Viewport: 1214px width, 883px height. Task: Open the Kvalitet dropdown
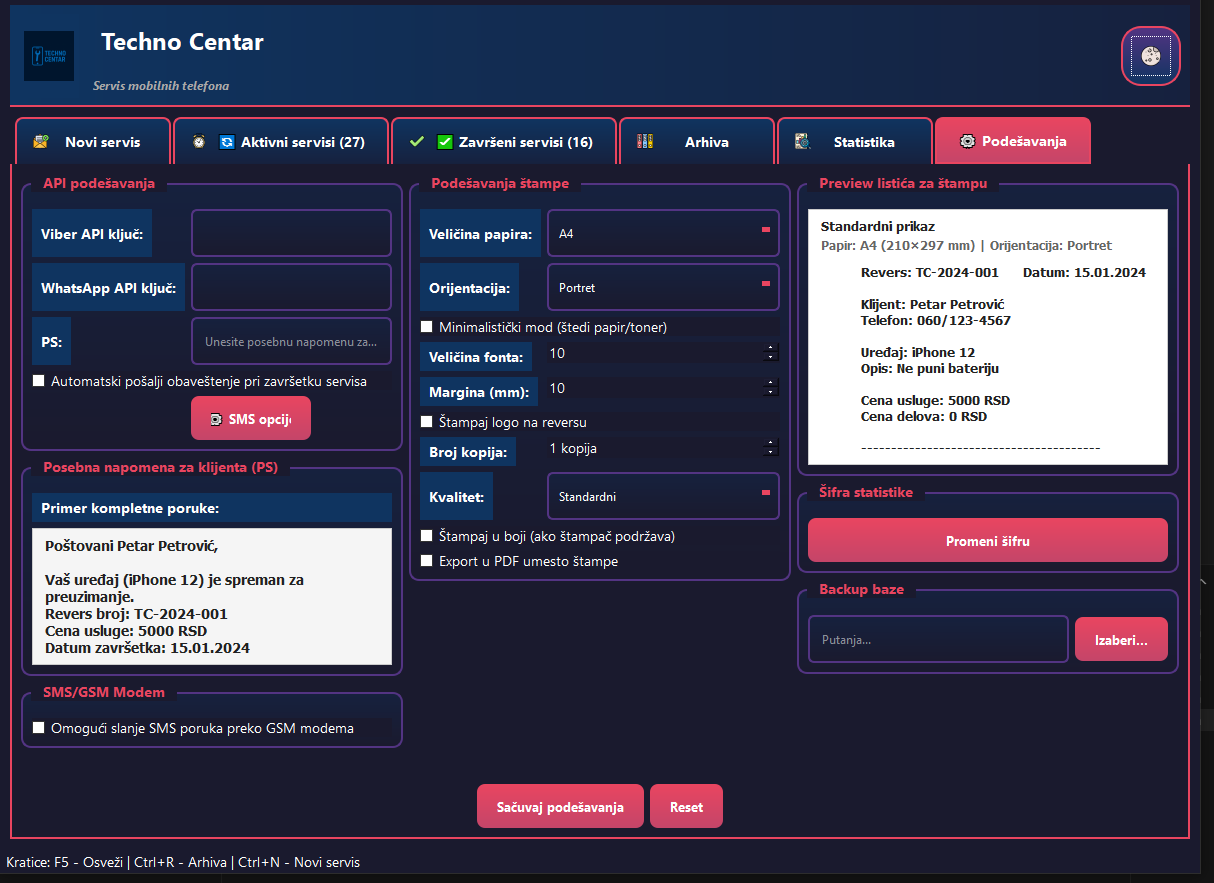(663, 496)
